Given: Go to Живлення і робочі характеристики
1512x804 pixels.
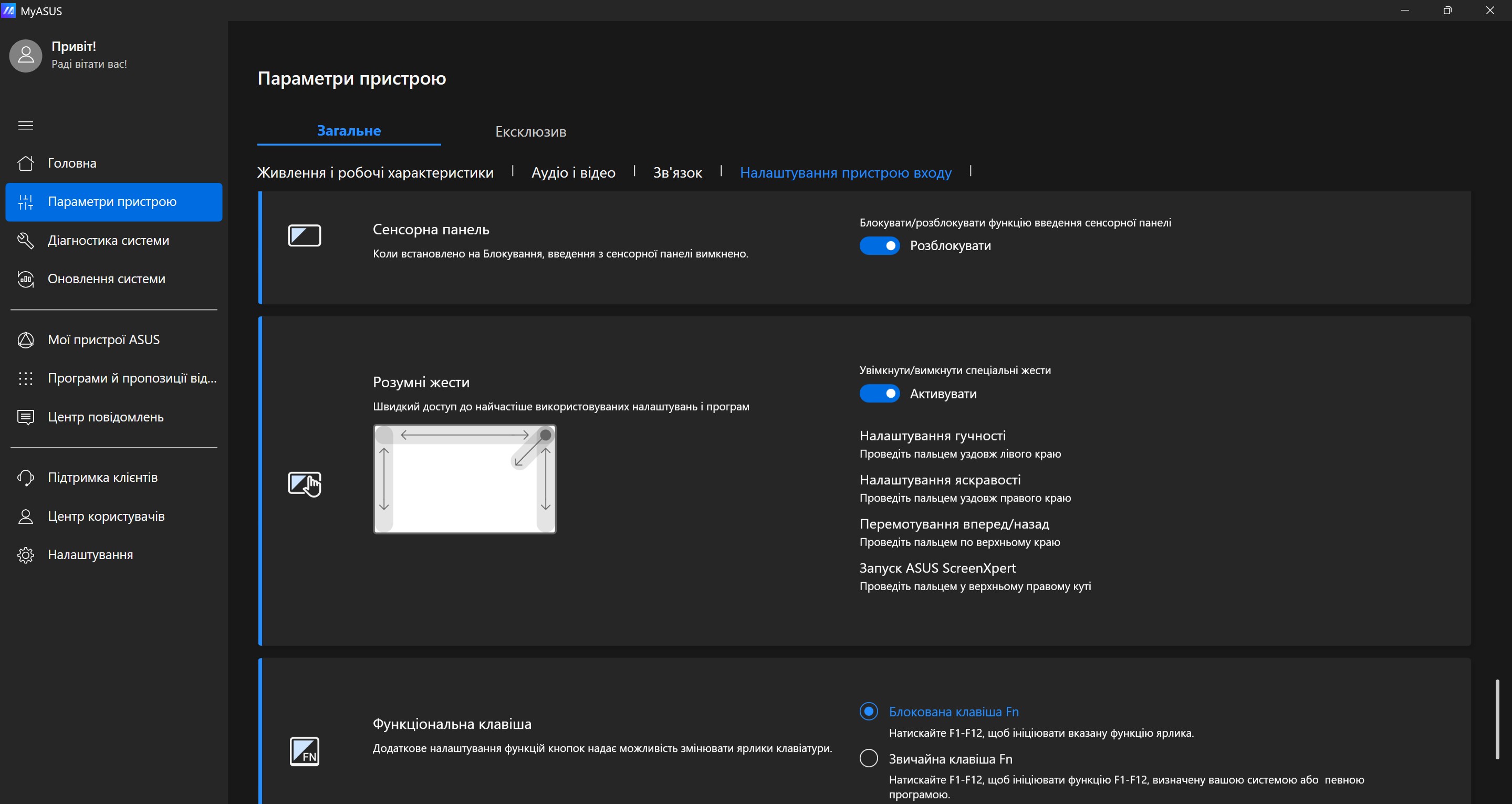Looking at the screenshot, I should [375, 173].
